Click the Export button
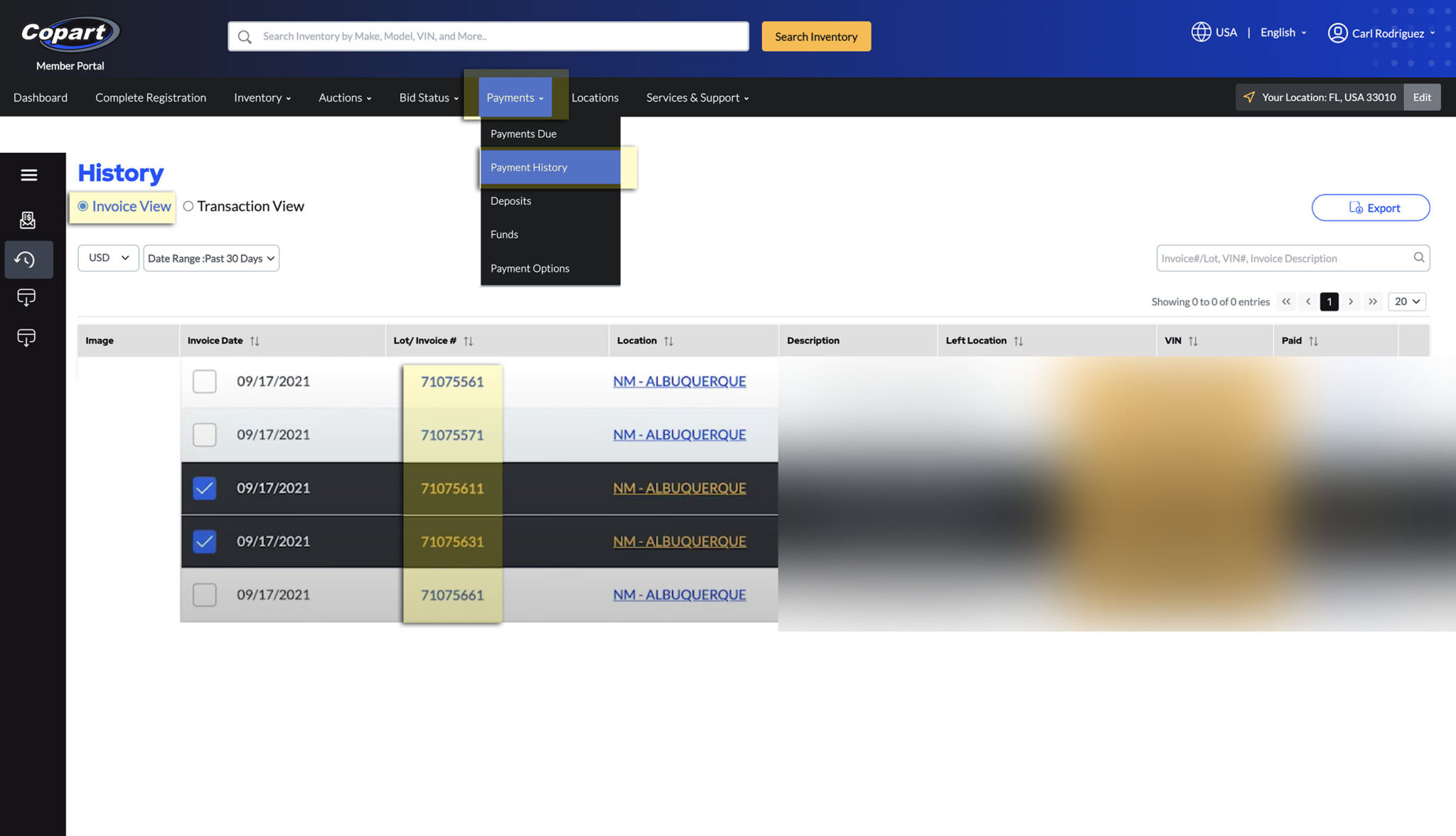Screen dimensions: 1456x836 tap(1370, 208)
